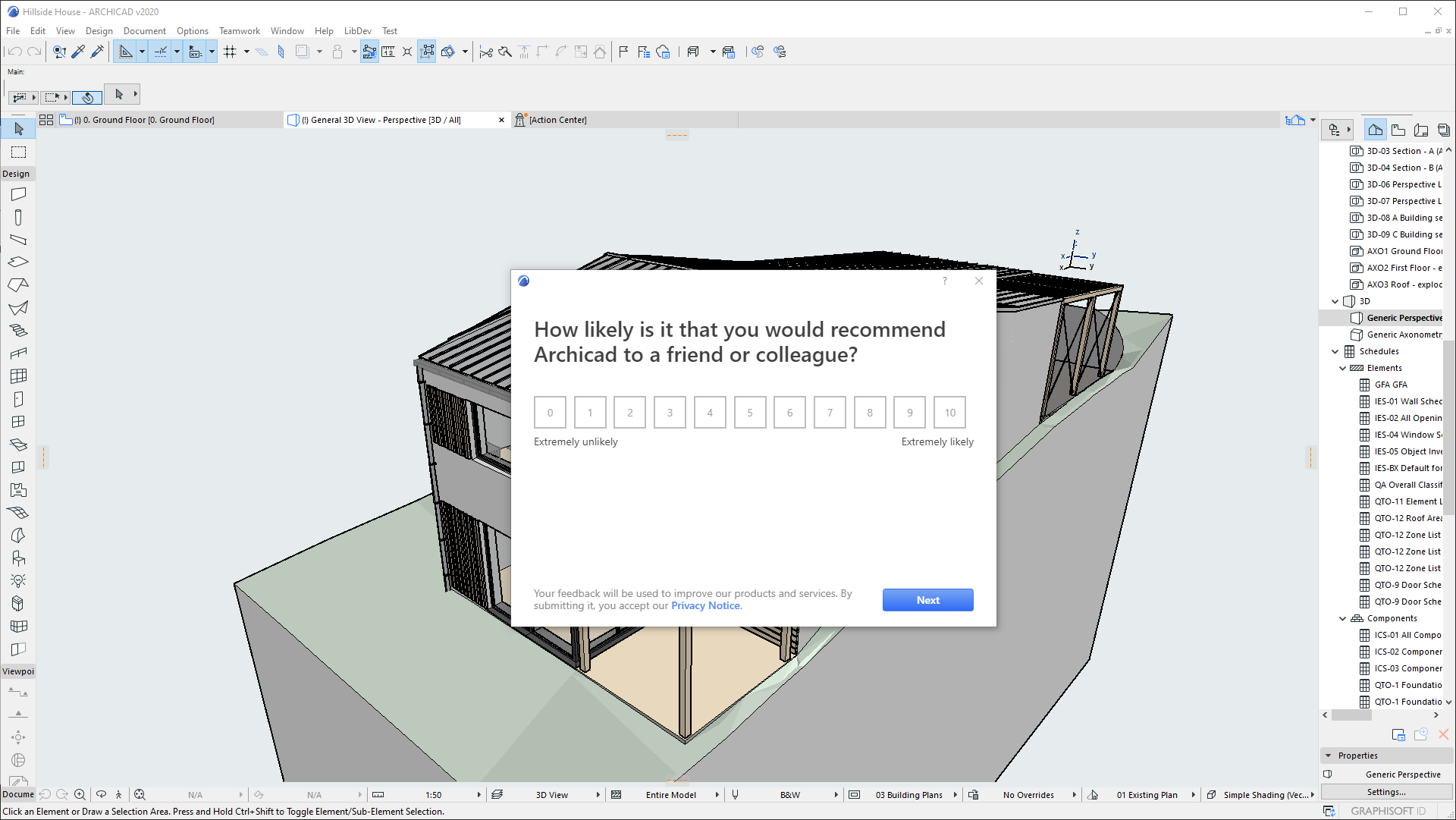The width and height of the screenshot is (1456, 820).
Task: Open the View menu in menu bar
Action: point(64,30)
